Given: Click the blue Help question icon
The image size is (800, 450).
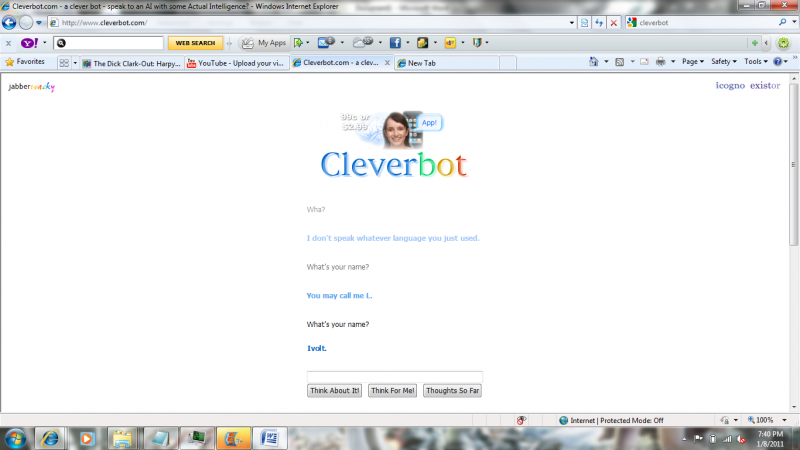Looking at the screenshot, I should pos(778,62).
